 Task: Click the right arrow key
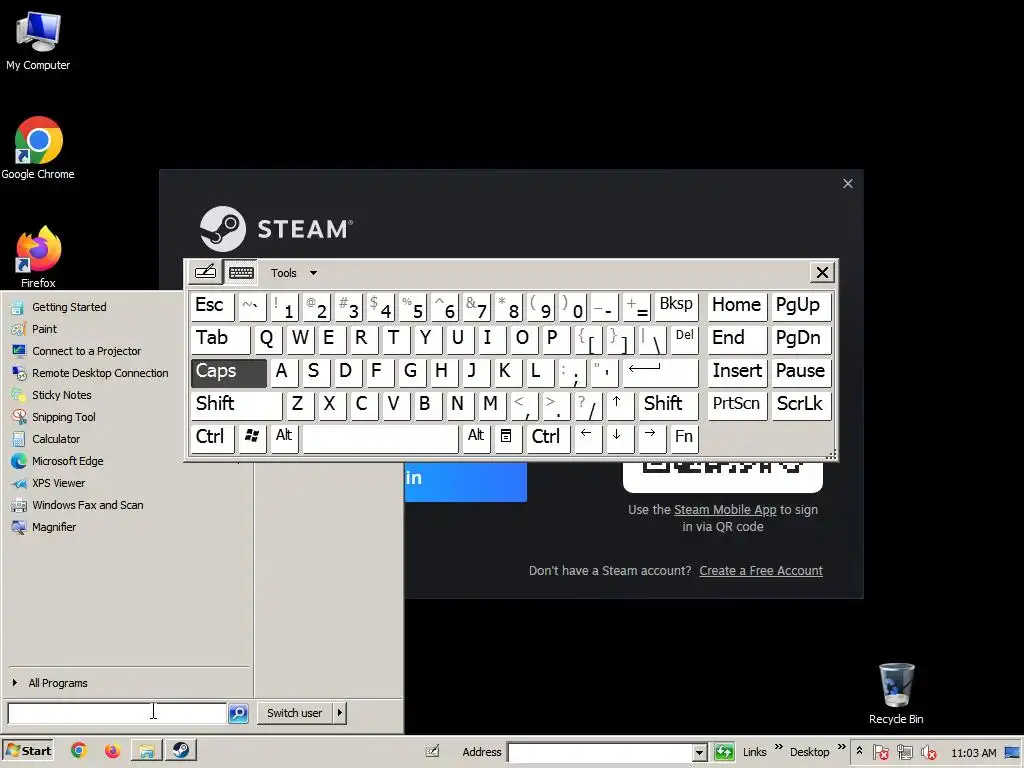[x=650, y=438]
